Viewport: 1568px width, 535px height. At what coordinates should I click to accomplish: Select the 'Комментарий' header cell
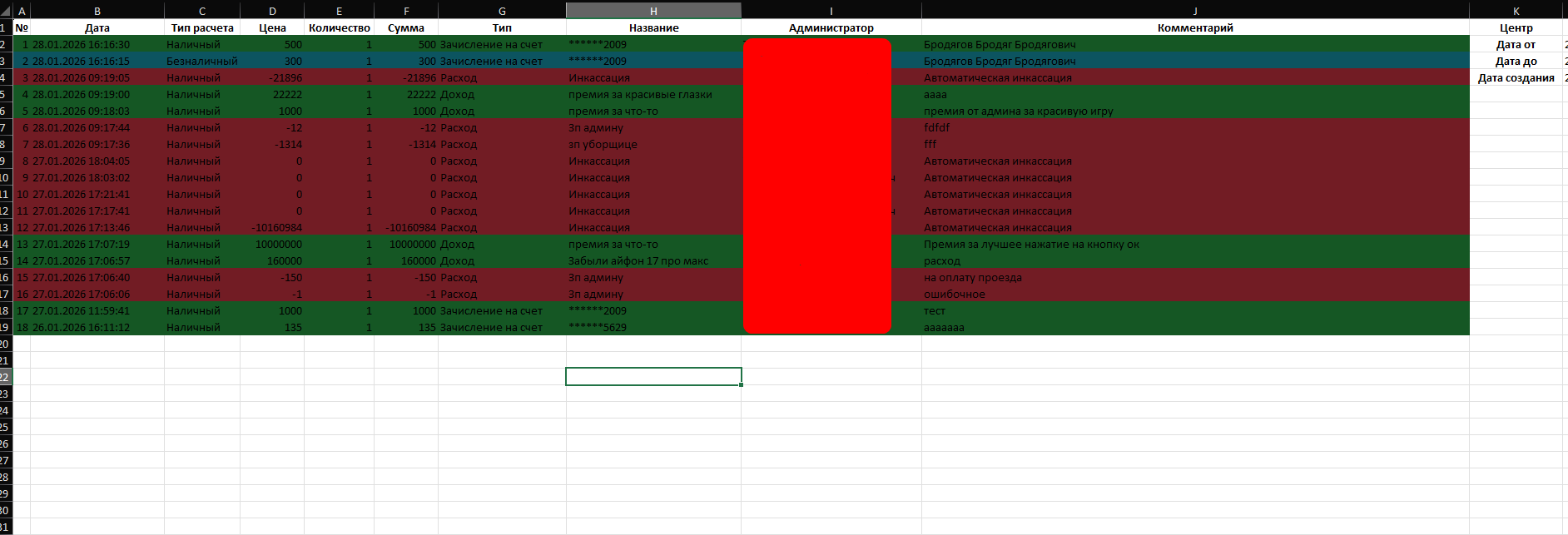[x=1195, y=27]
